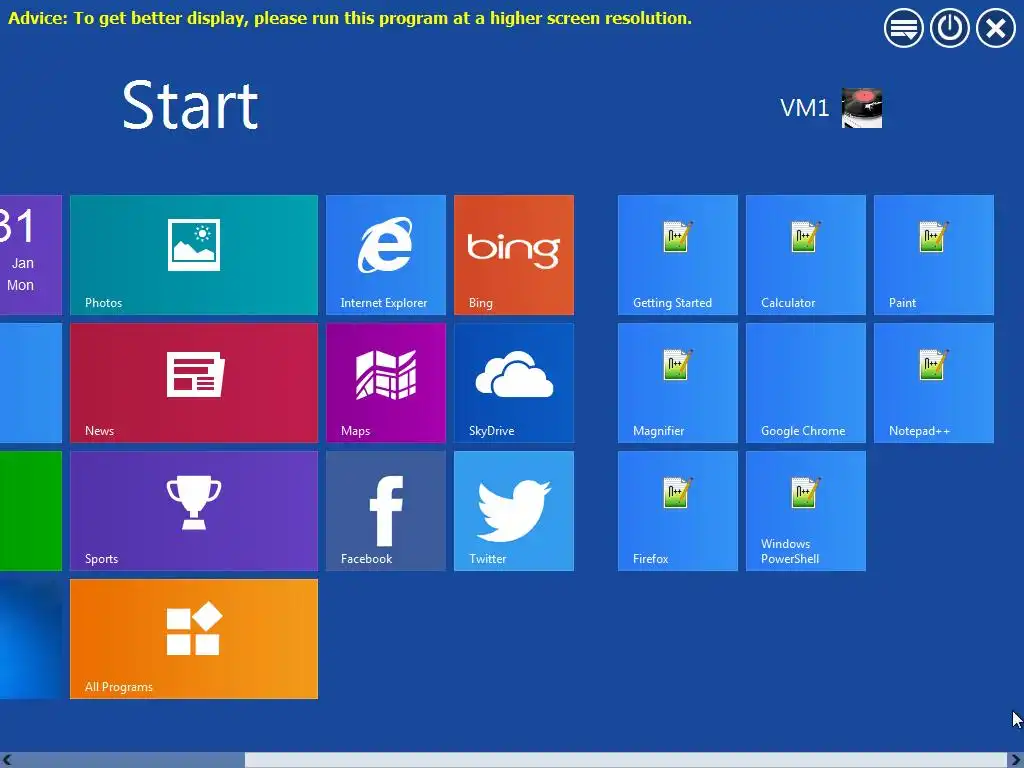Viewport: 1024px width, 768px height.
Task: Launch the Magnifier tile
Action: pyautogui.click(x=678, y=383)
